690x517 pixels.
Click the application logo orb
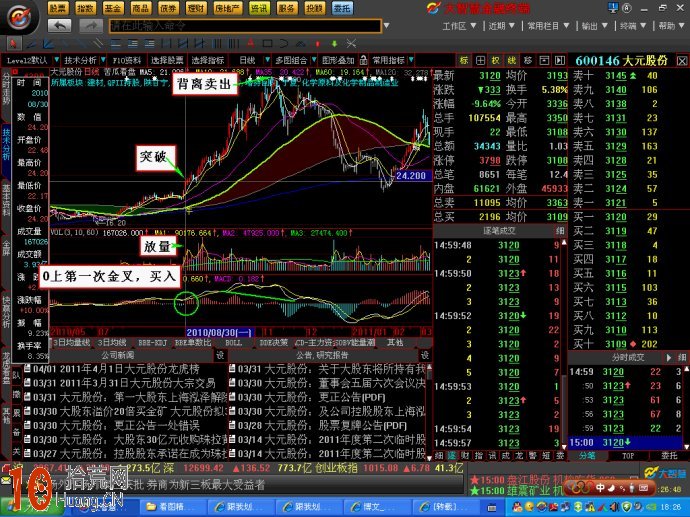[x=19, y=18]
